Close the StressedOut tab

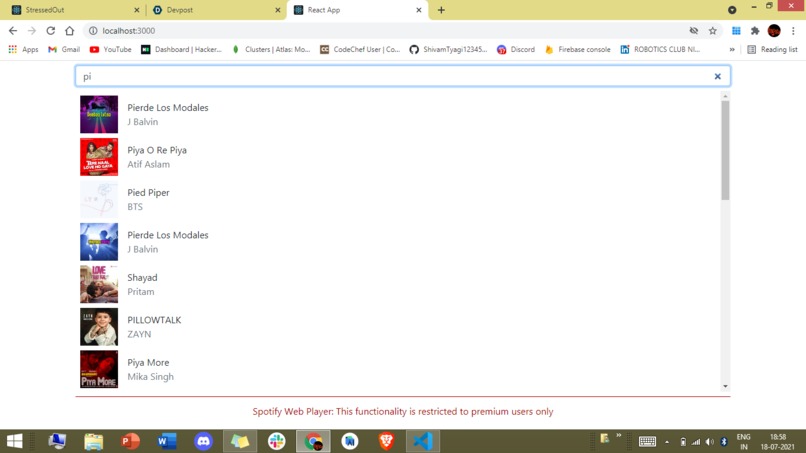[136, 10]
